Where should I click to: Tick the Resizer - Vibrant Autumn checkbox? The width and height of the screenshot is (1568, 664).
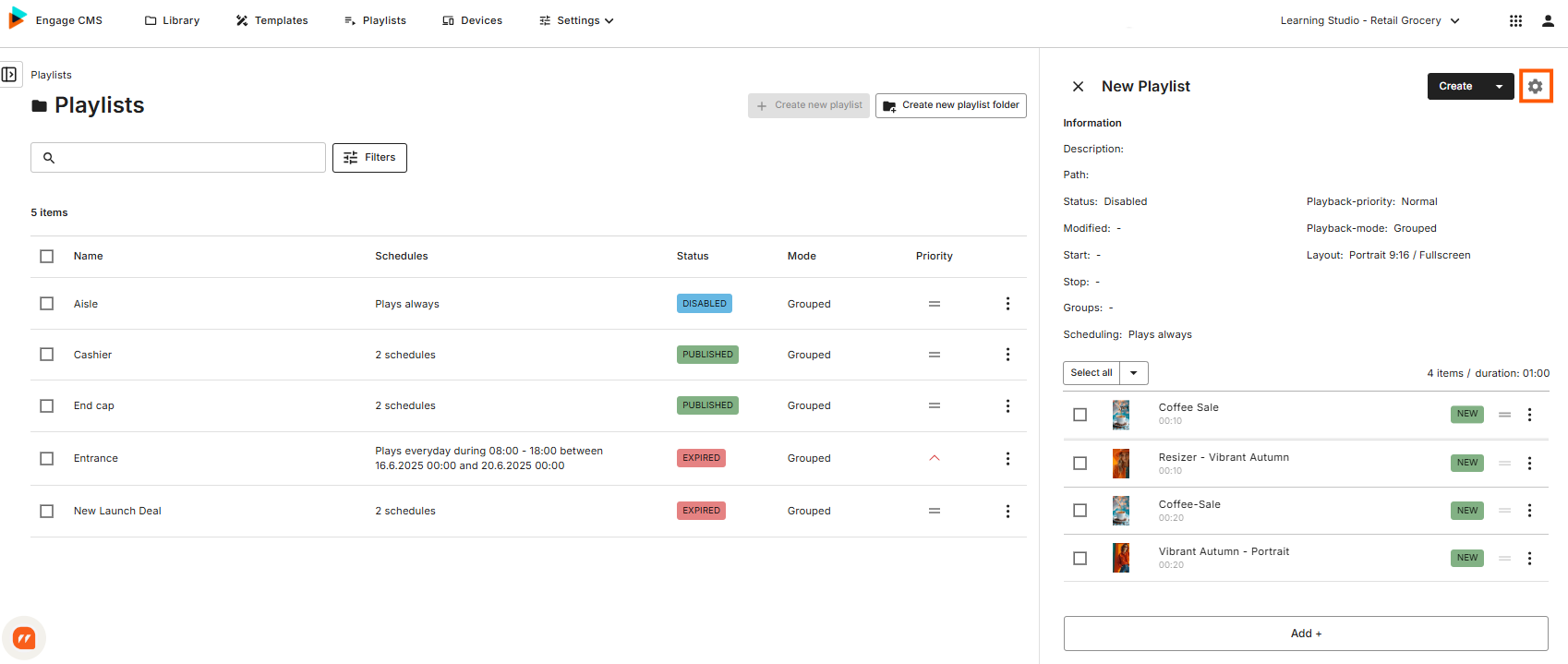tap(1080, 463)
